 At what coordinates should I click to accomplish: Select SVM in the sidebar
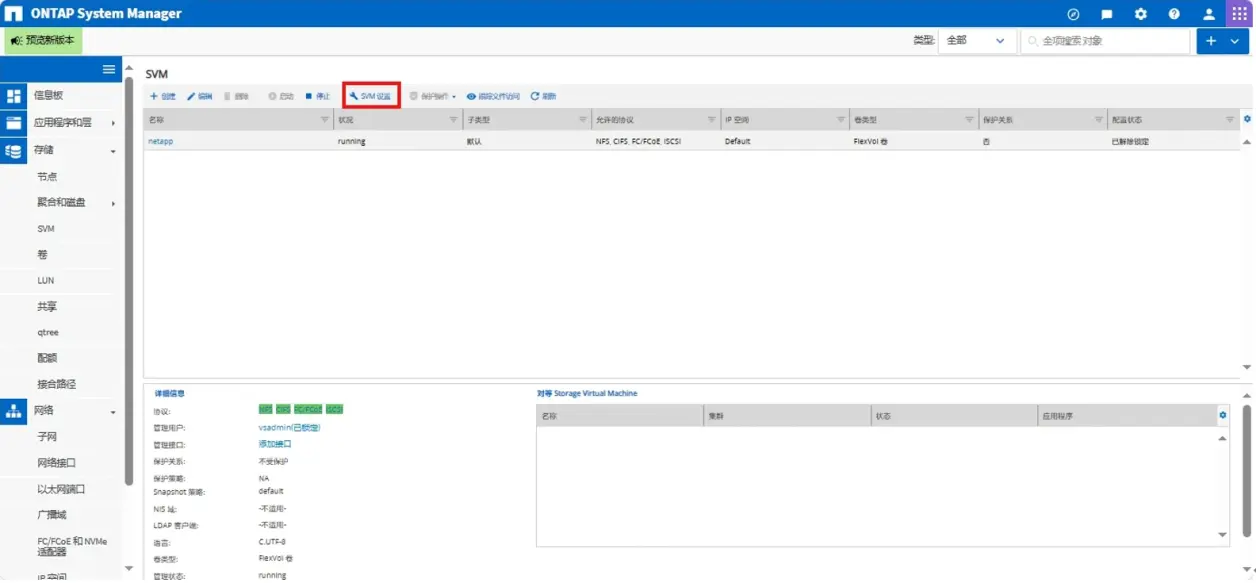pos(46,229)
